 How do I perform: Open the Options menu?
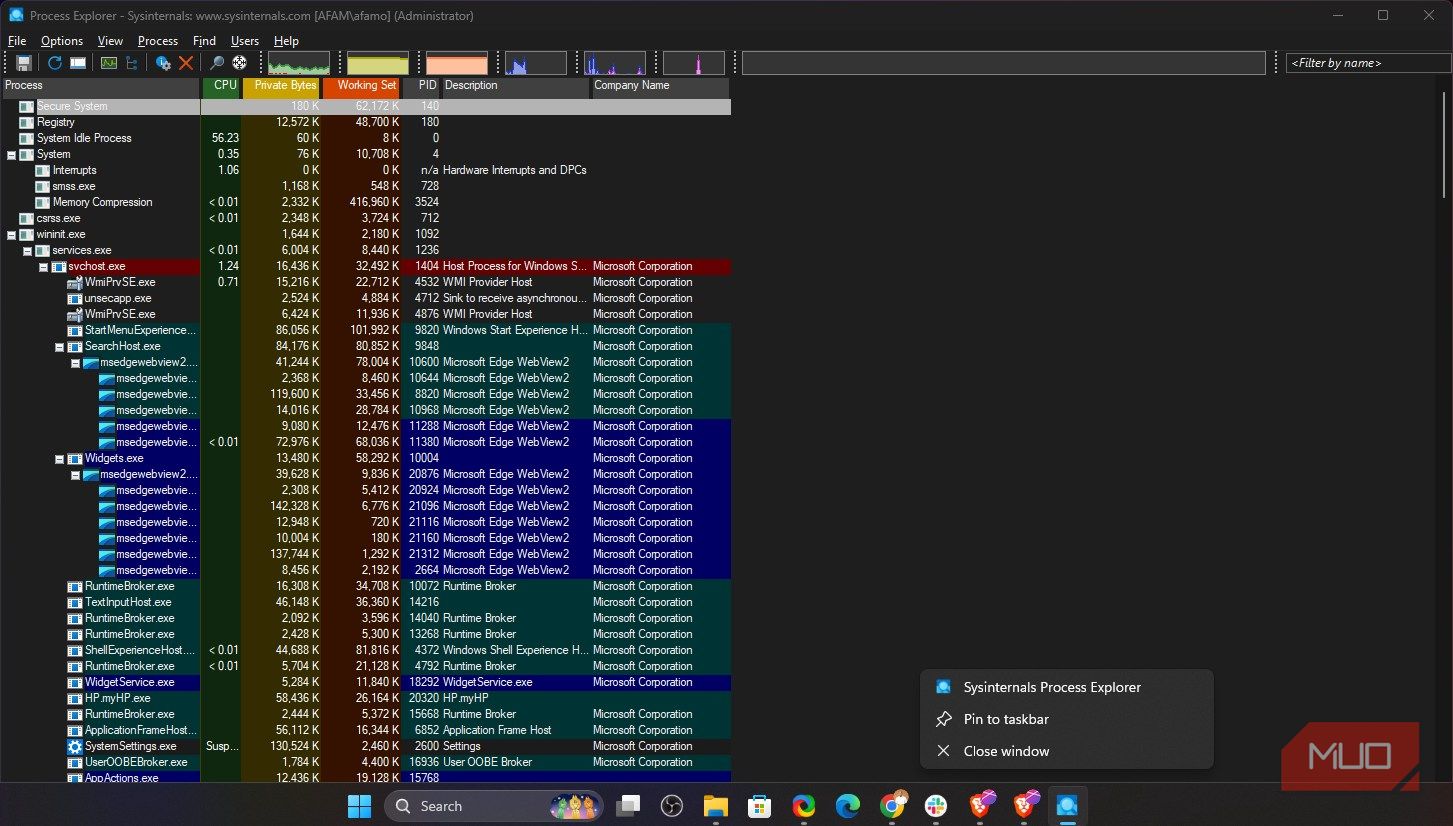(x=62, y=41)
